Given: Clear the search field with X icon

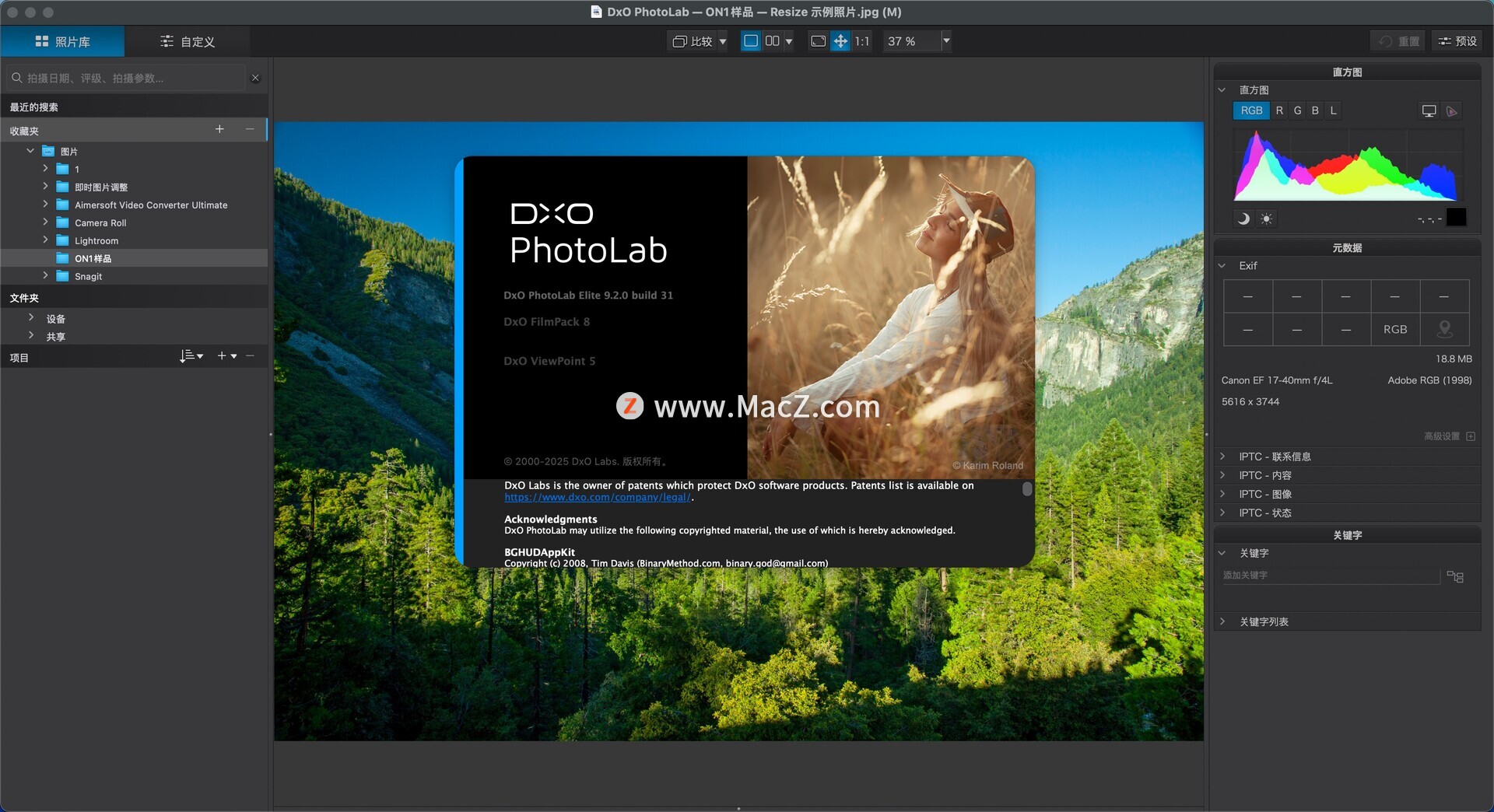Looking at the screenshot, I should tap(255, 78).
